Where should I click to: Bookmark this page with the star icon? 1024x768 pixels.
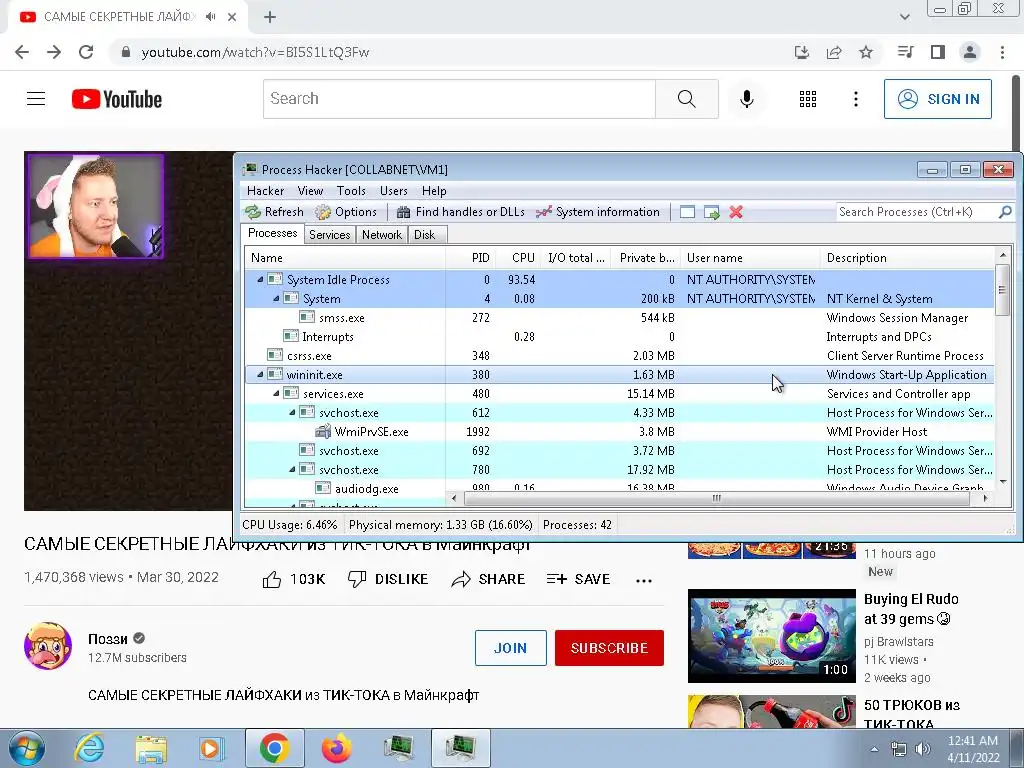866,52
